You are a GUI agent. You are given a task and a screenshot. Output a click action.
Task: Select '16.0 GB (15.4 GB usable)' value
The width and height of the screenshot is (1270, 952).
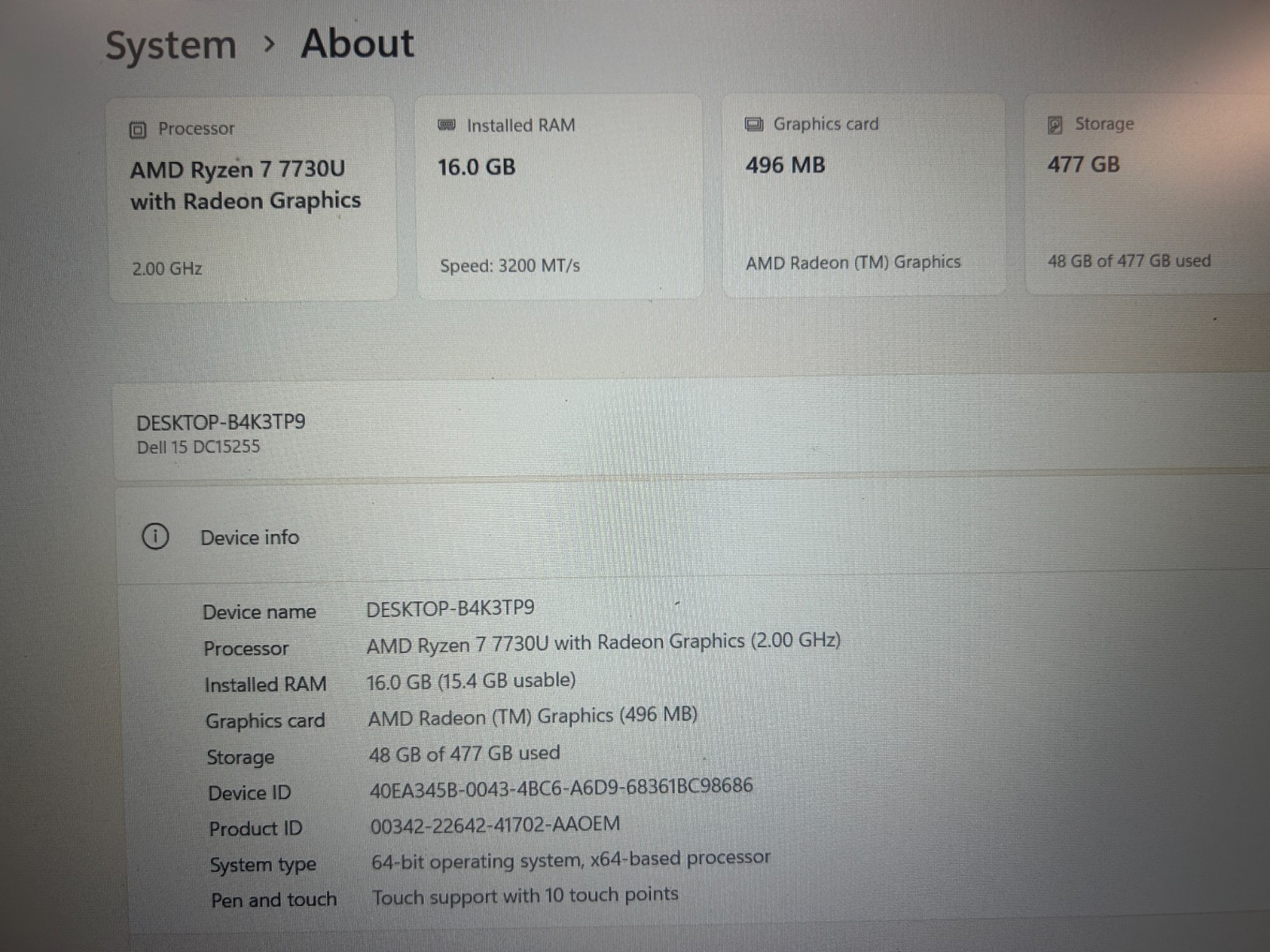471,681
